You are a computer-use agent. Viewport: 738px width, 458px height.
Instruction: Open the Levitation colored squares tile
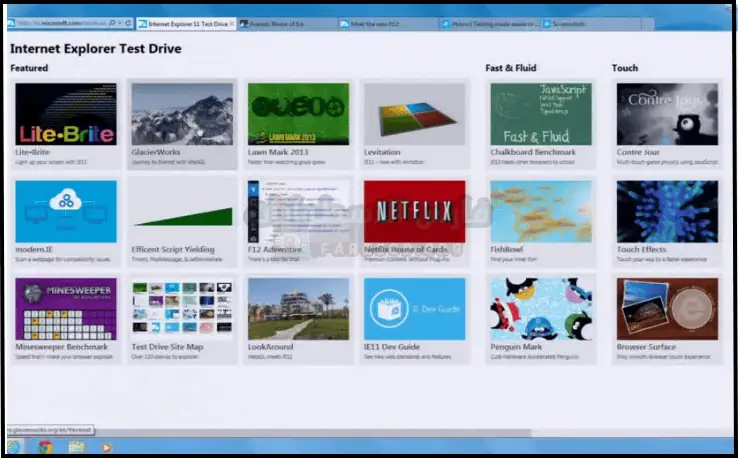click(x=414, y=114)
